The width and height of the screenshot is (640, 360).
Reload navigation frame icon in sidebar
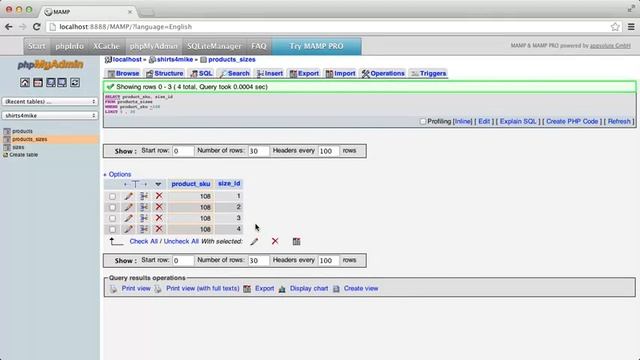tap(75, 82)
